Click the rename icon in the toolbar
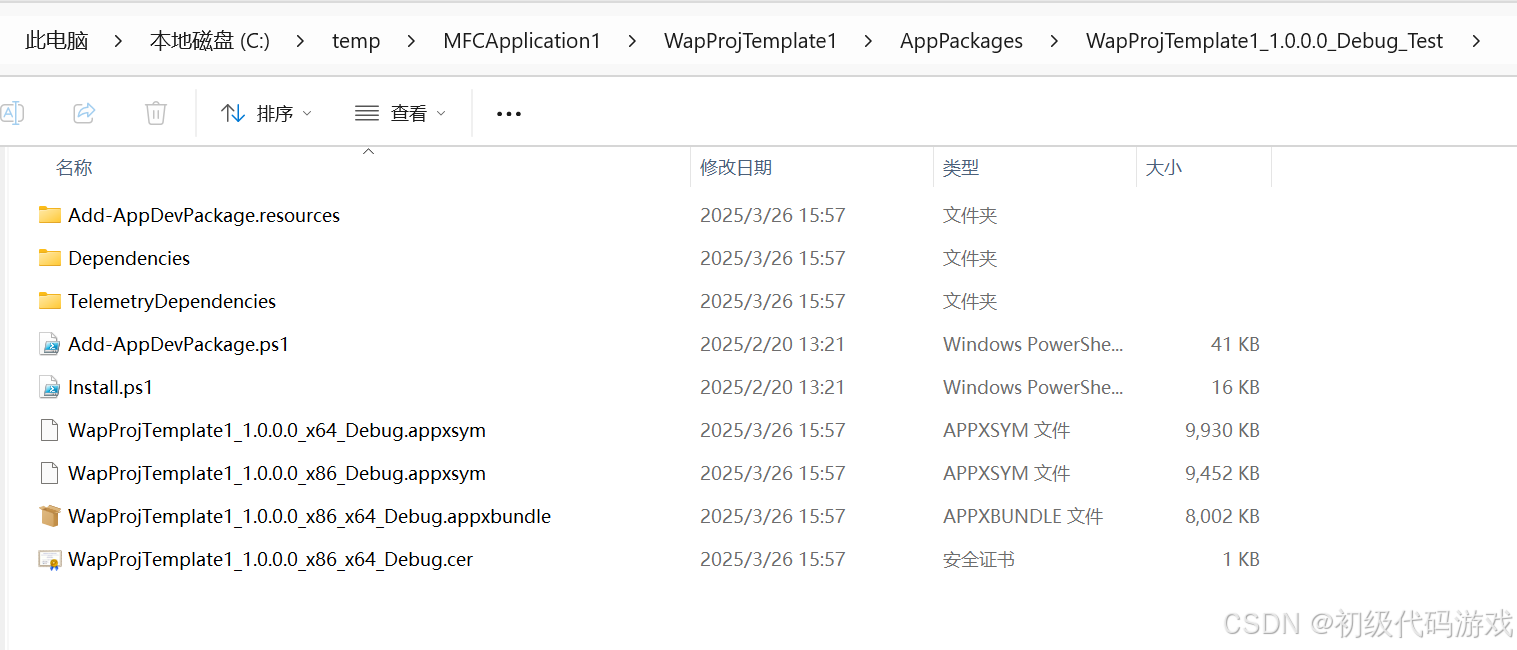Viewport: 1517px width, 650px height. [x=12, y=112]
